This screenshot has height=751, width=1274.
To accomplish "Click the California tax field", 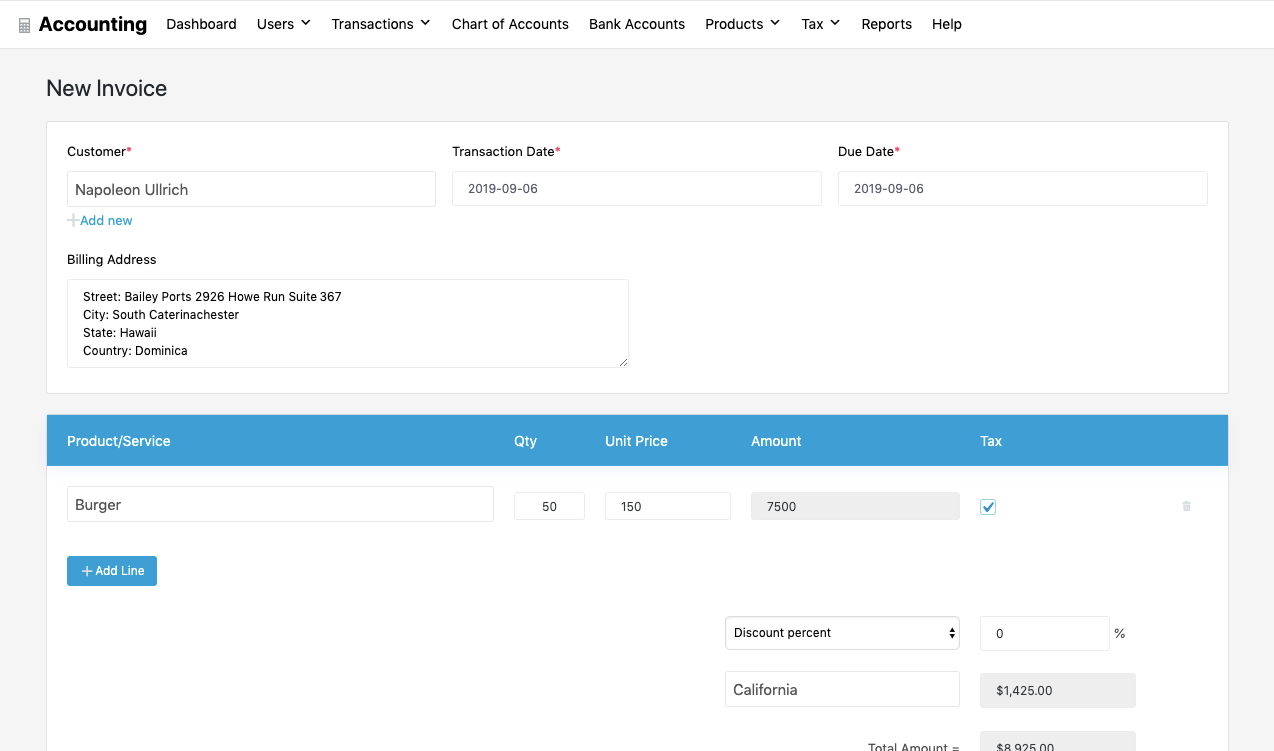I will (x=841, y=689).
